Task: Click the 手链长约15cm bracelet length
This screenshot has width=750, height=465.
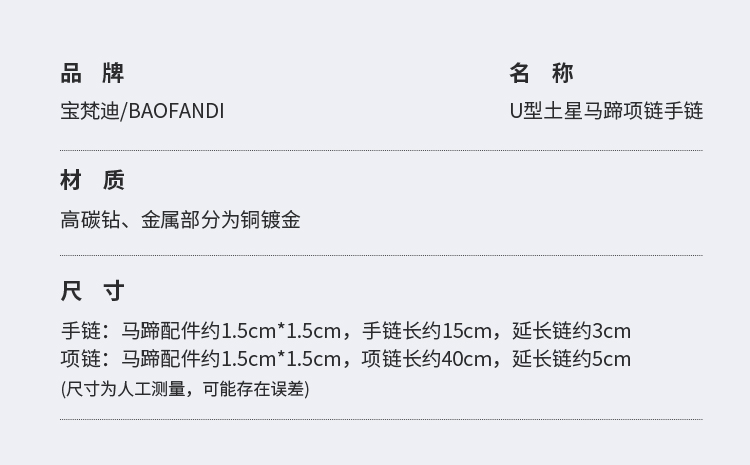Action: (x=427, y=331)
